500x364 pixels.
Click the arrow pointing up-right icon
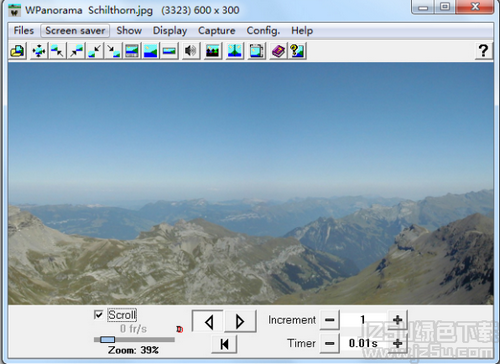click(x=76, y=51)
